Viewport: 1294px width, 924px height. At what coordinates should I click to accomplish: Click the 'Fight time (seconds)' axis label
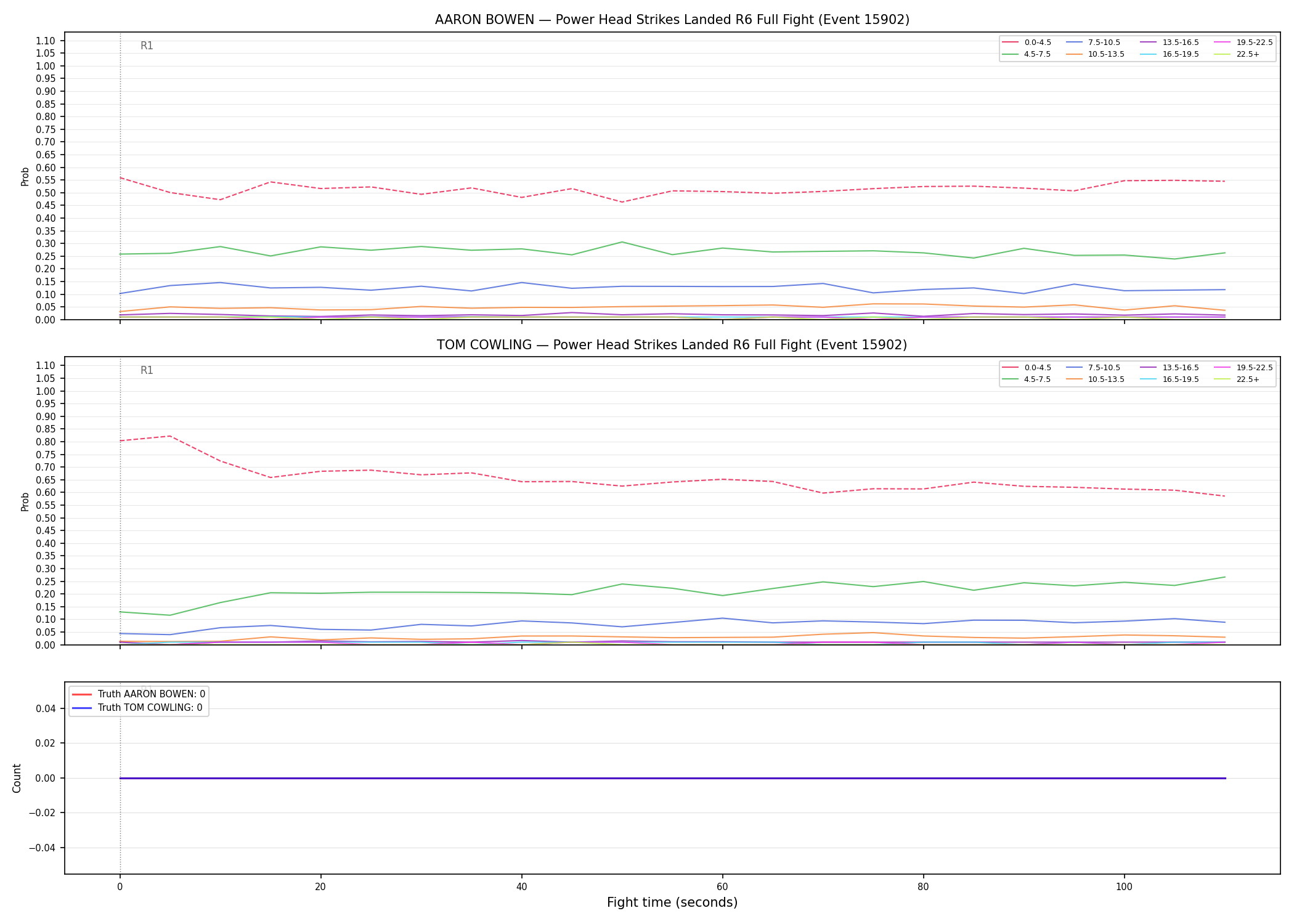click(672, 902)
